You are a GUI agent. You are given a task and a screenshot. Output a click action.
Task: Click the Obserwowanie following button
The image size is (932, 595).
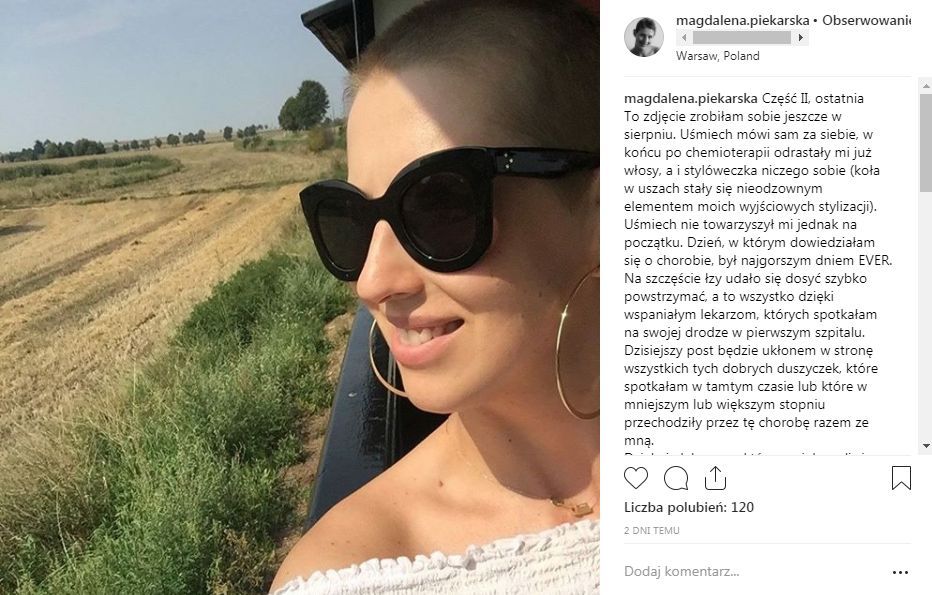pyautogui.click(x=867, y=20)
